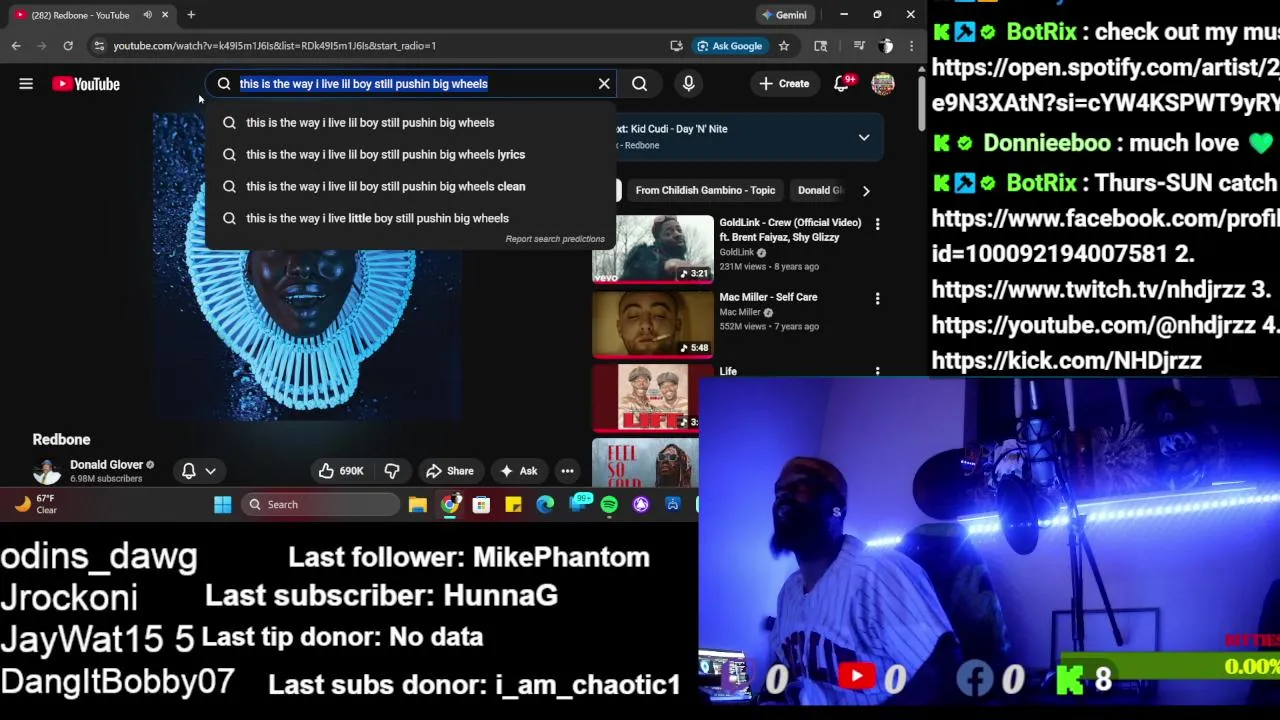Open Spotify from taskbar

[x=609, y=505]
